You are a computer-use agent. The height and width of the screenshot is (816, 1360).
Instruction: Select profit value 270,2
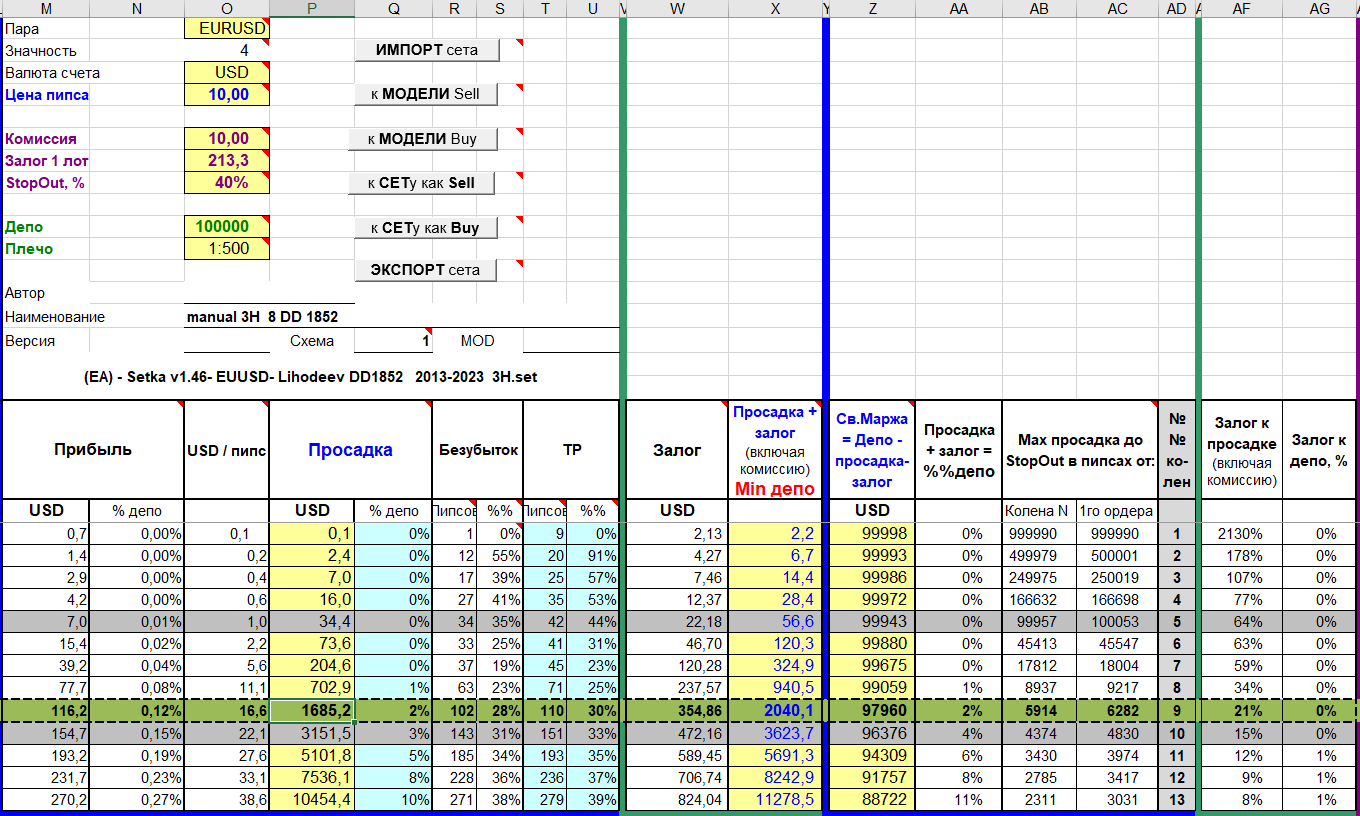[x=46, y=799]
